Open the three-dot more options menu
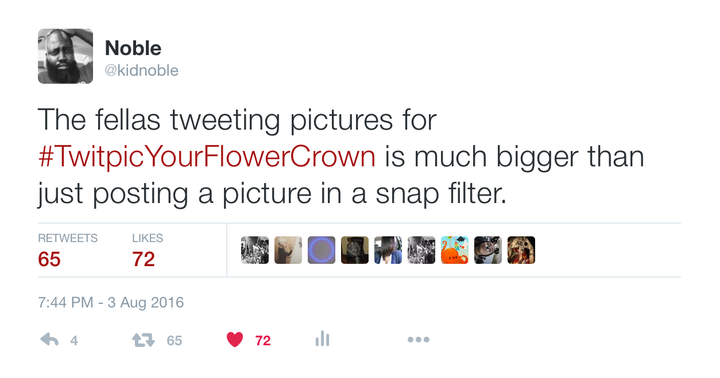The height and width of the screenshot is (378, 720). (x=418, y=340)
